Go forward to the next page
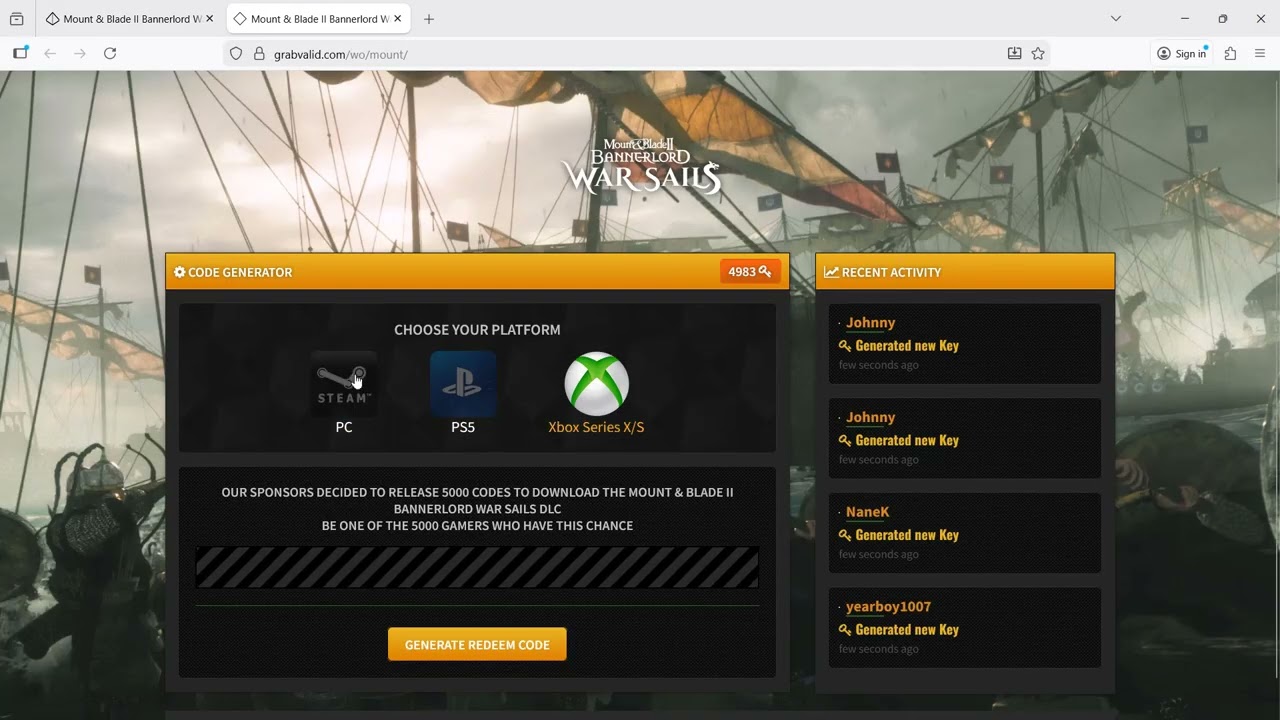The height and width of the screenshot is (720, 1280). [80, 54]
